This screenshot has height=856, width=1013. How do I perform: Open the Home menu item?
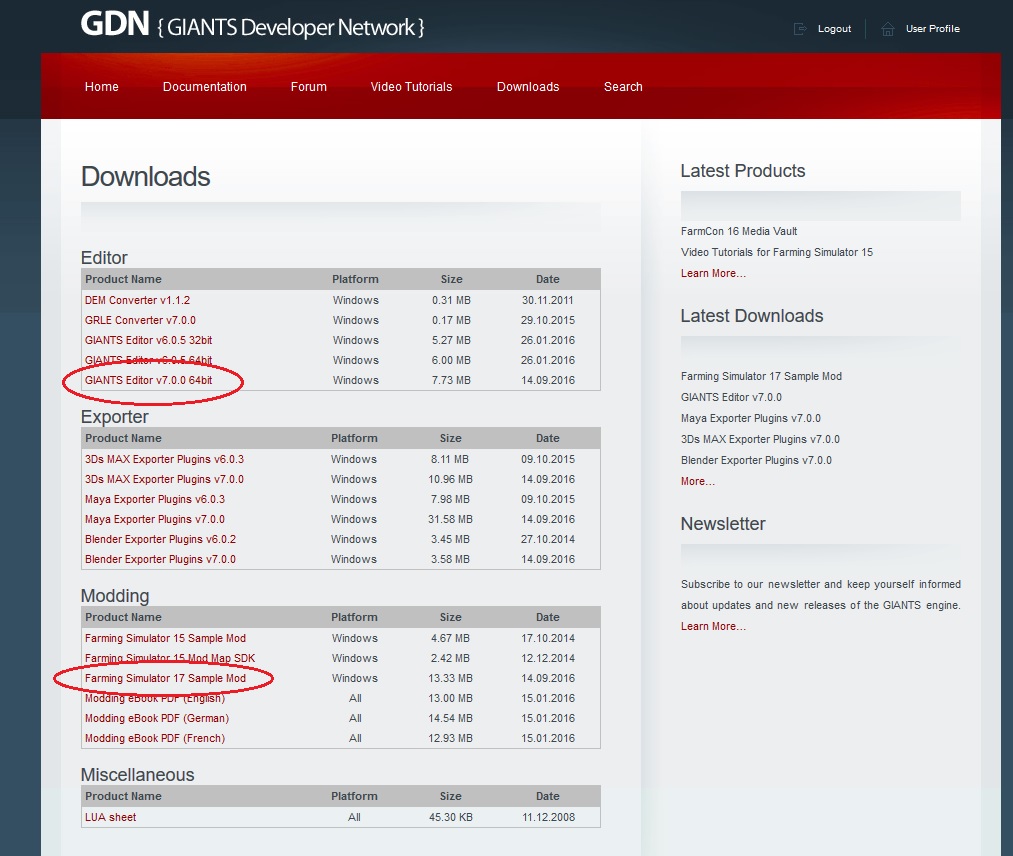tap(101, 87)
